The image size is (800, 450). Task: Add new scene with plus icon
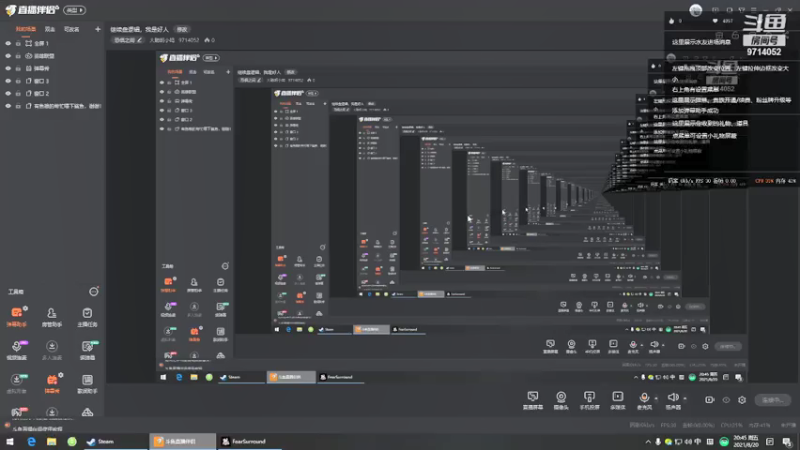(97, 29)
